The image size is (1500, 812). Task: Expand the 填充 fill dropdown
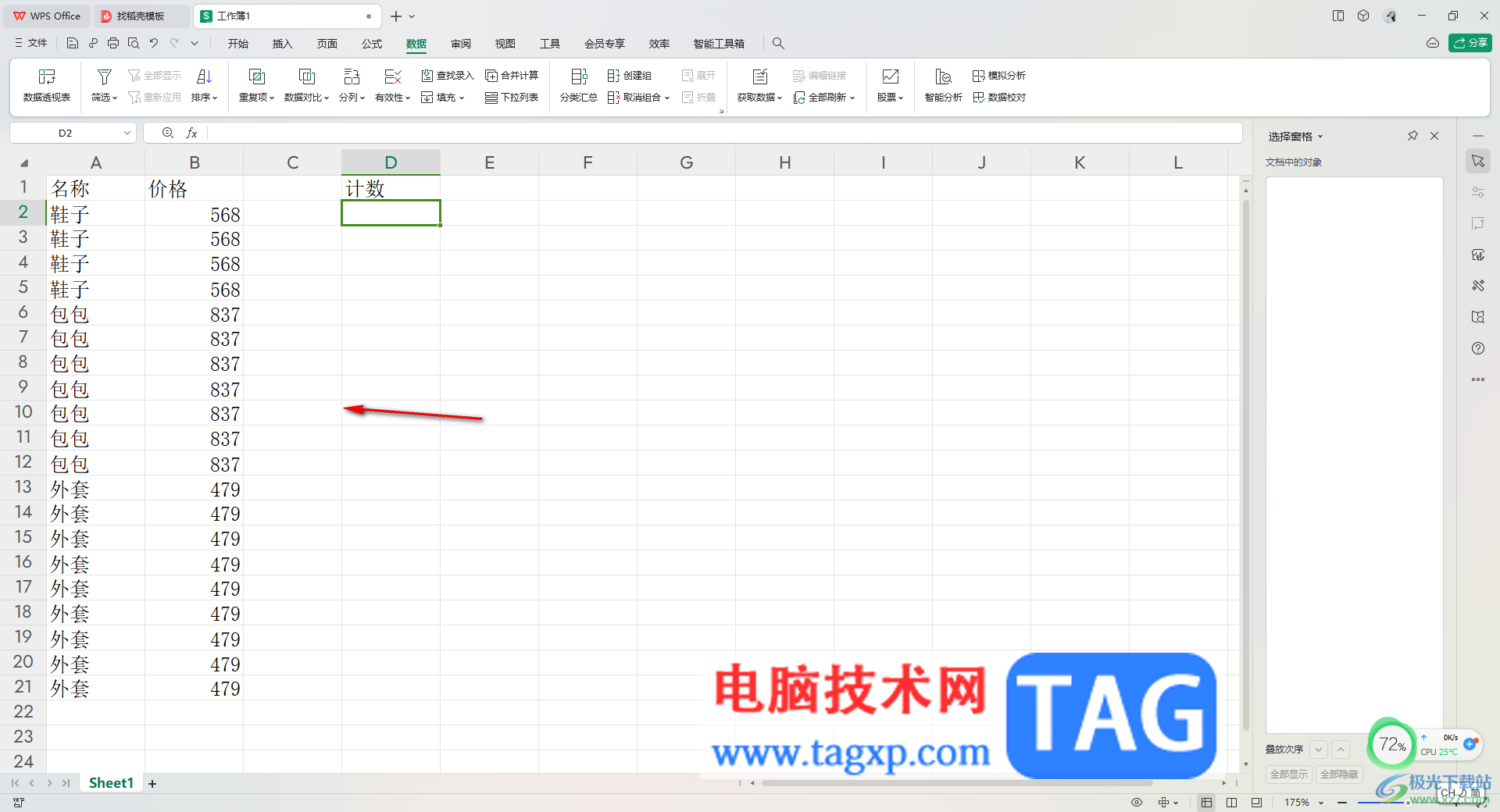pos(462,98)
